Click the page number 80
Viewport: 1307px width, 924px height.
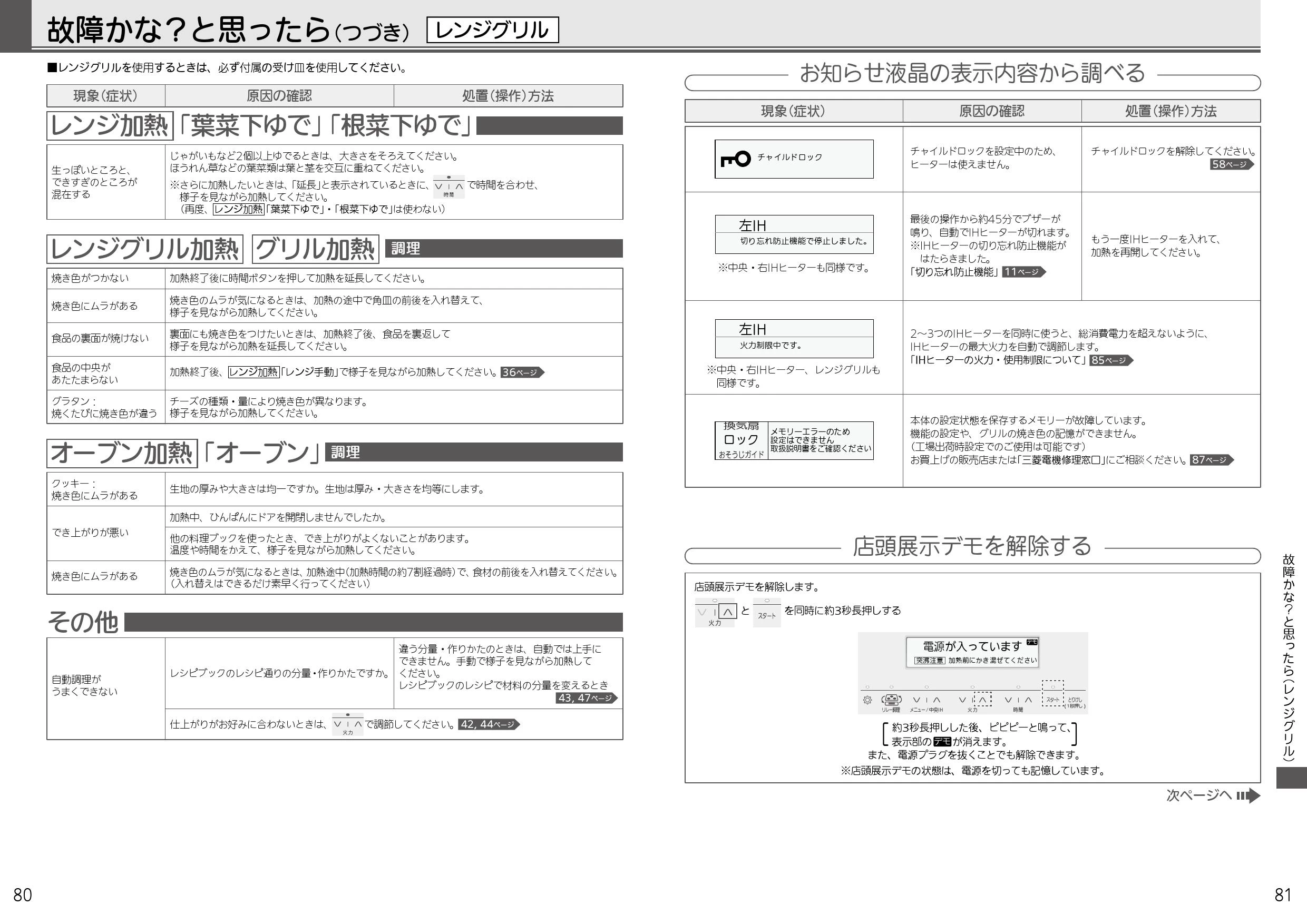coord(23,896)
